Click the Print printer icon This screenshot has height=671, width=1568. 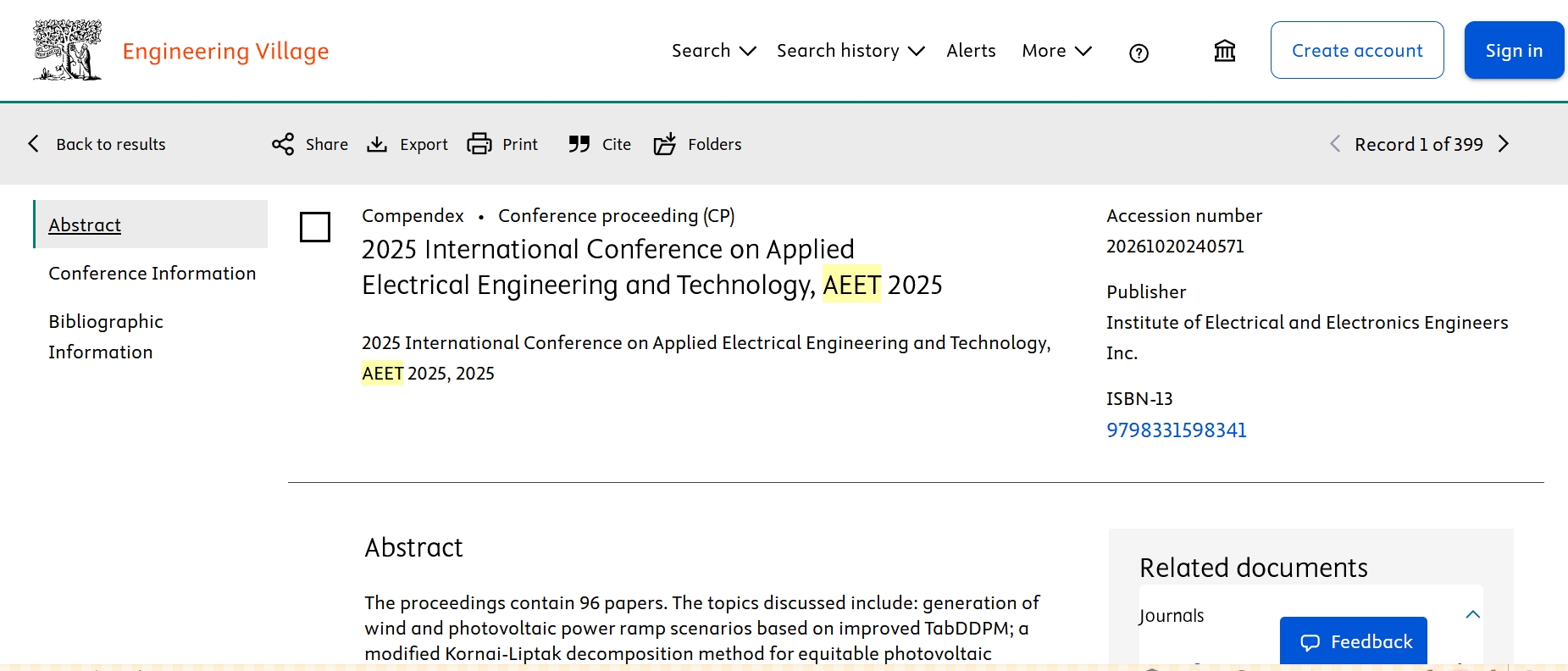pos(479,144)
